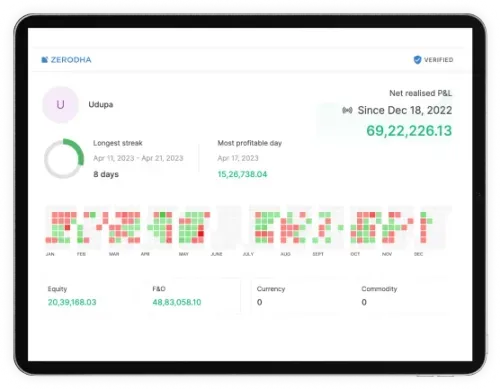This screenshot has height=390, width=500.
Task: Click the DEC label on heatmap
Action: [419, 254]
